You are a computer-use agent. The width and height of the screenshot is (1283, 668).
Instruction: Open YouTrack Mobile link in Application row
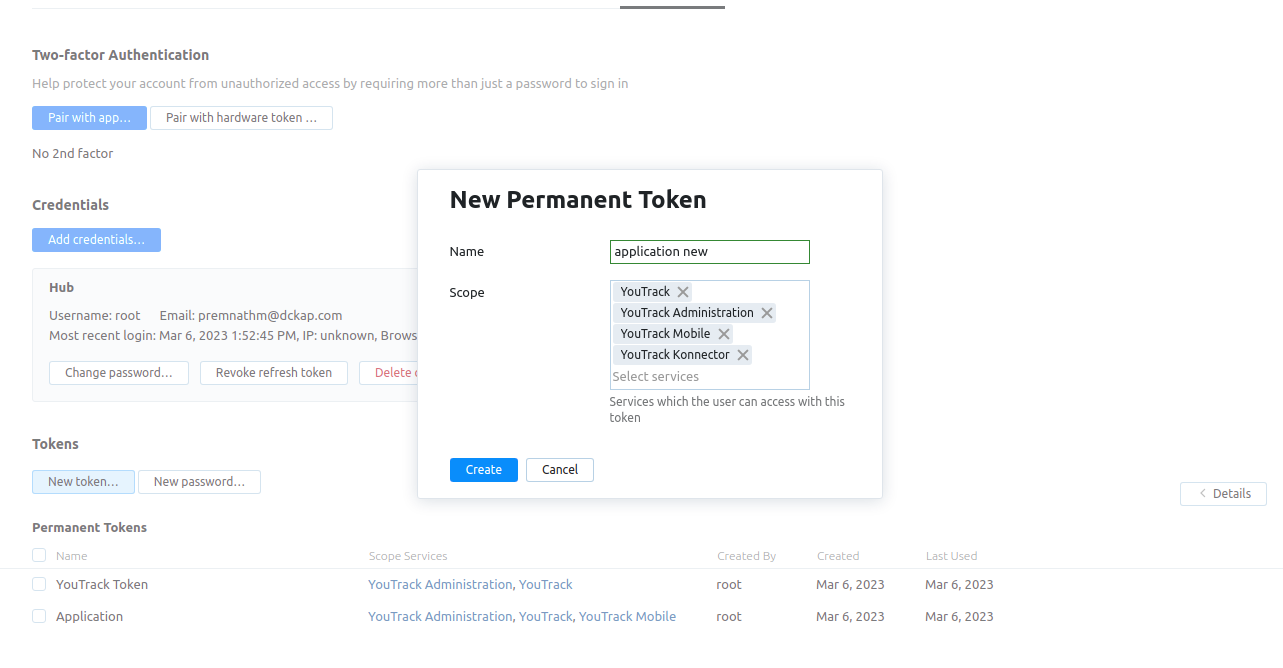click(627, 616)
